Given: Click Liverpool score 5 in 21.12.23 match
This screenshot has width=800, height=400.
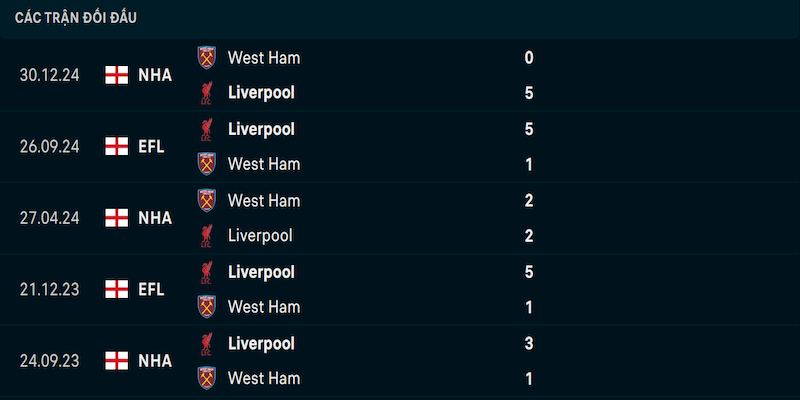Looking at the screenshot, I should [529, 272].
